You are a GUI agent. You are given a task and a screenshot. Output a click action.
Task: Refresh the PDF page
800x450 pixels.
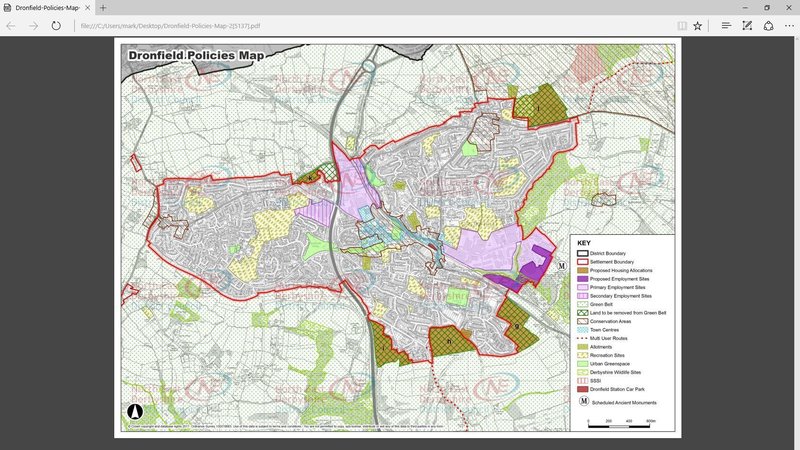click(56, 25)
